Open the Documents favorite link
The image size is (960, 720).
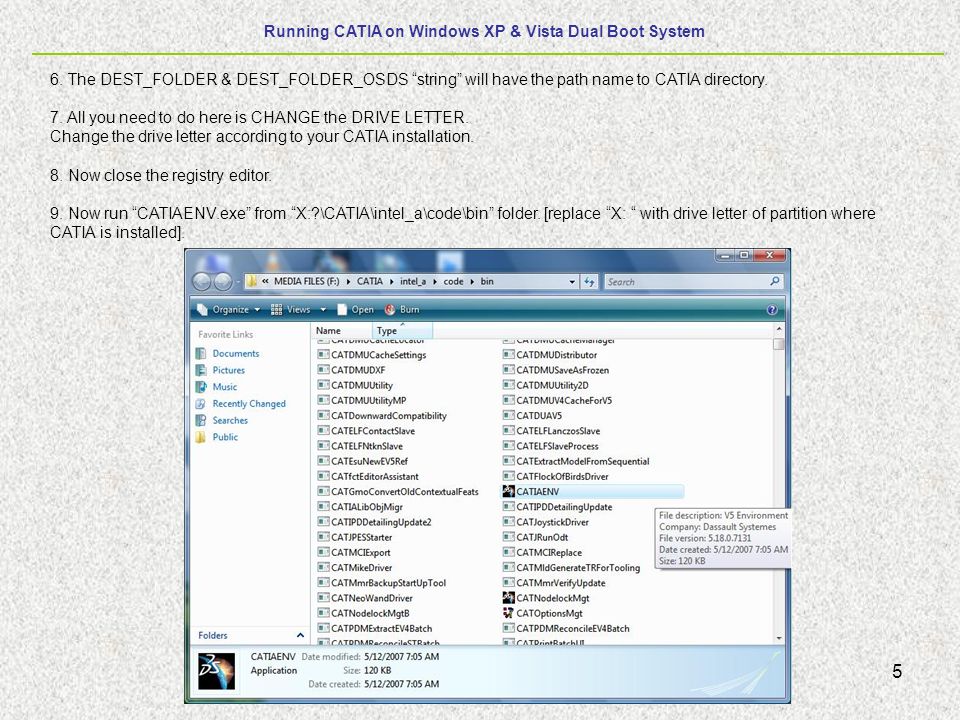236,353
